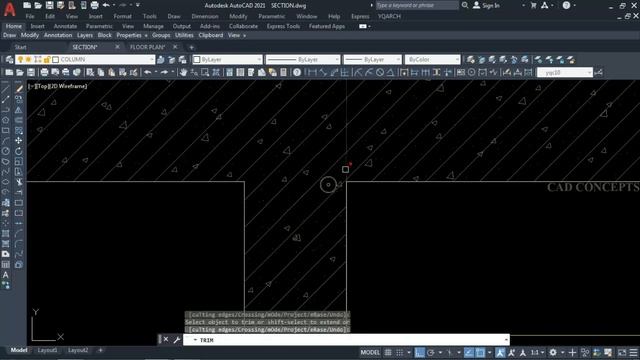
Task: Click the Customize wrench icon in command line
Action: point(177,340)
